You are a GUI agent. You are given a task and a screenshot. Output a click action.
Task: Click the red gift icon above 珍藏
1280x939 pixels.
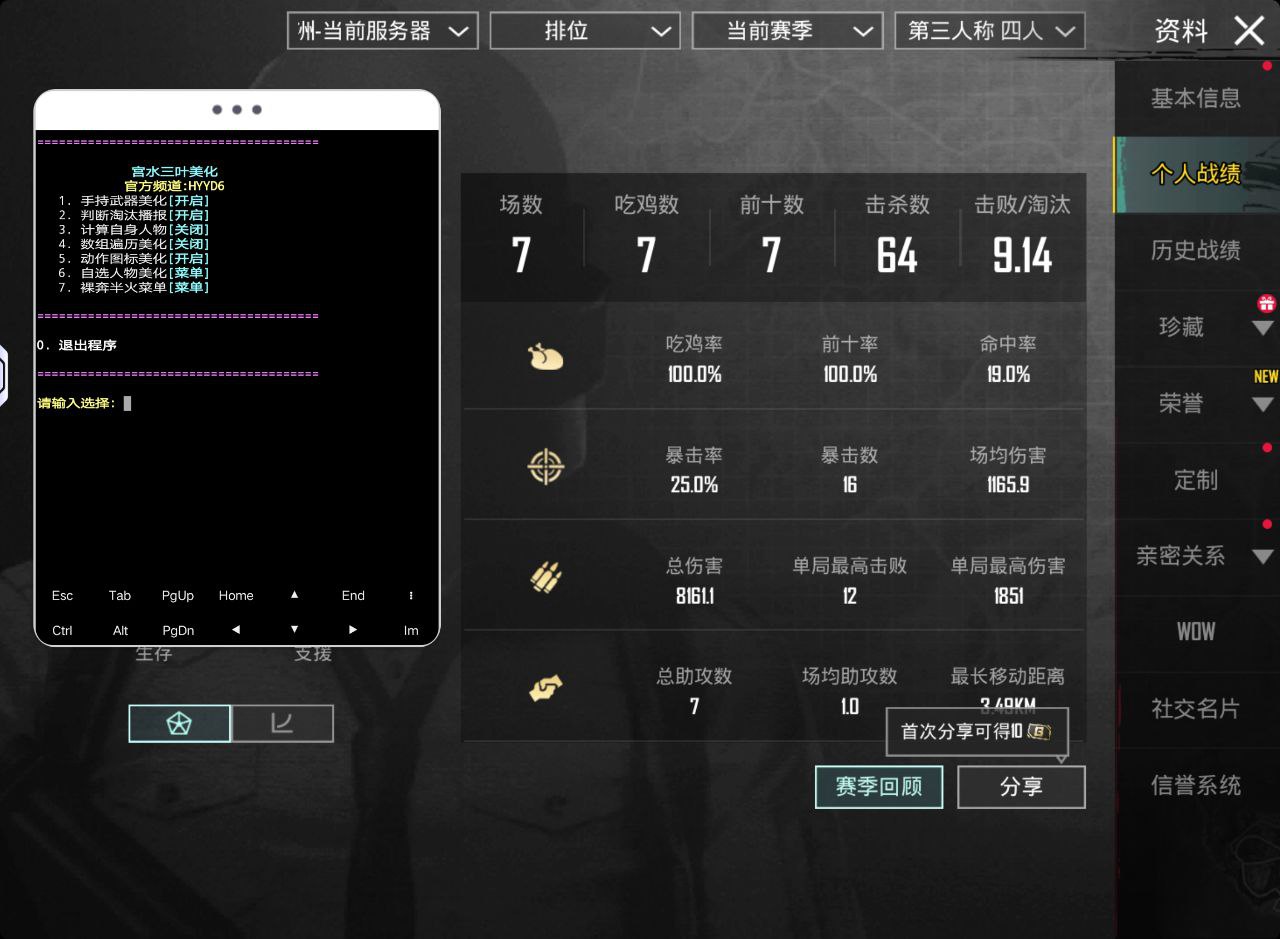1266,303
